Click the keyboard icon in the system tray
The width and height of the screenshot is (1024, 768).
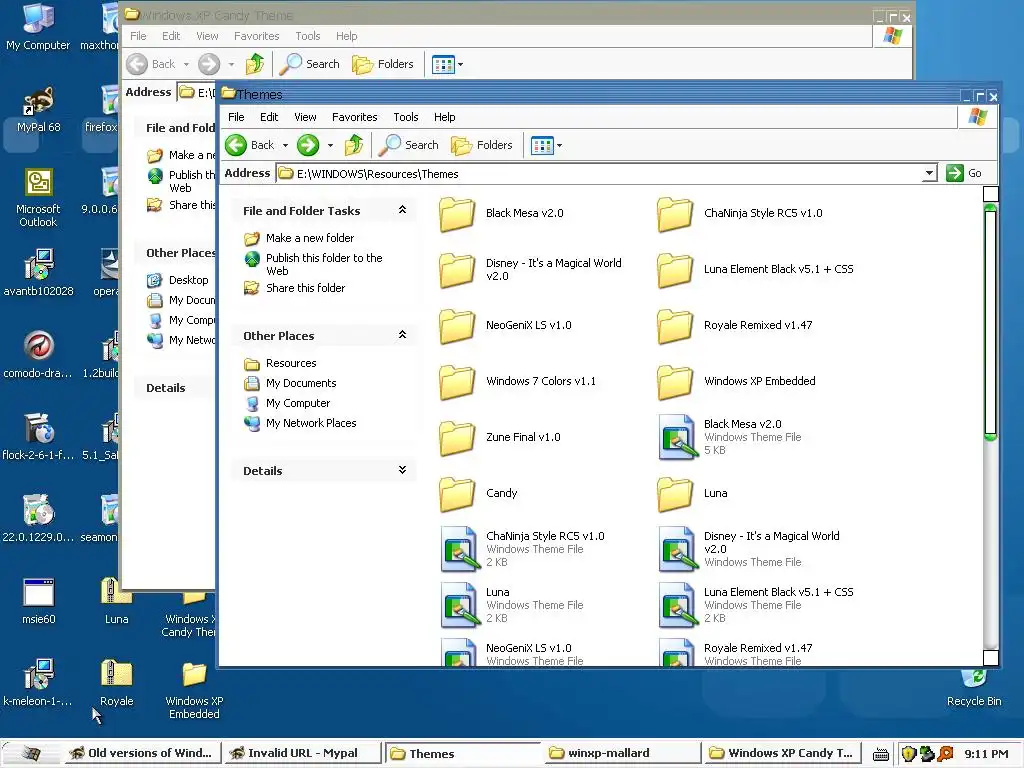[x=880, y=754]
